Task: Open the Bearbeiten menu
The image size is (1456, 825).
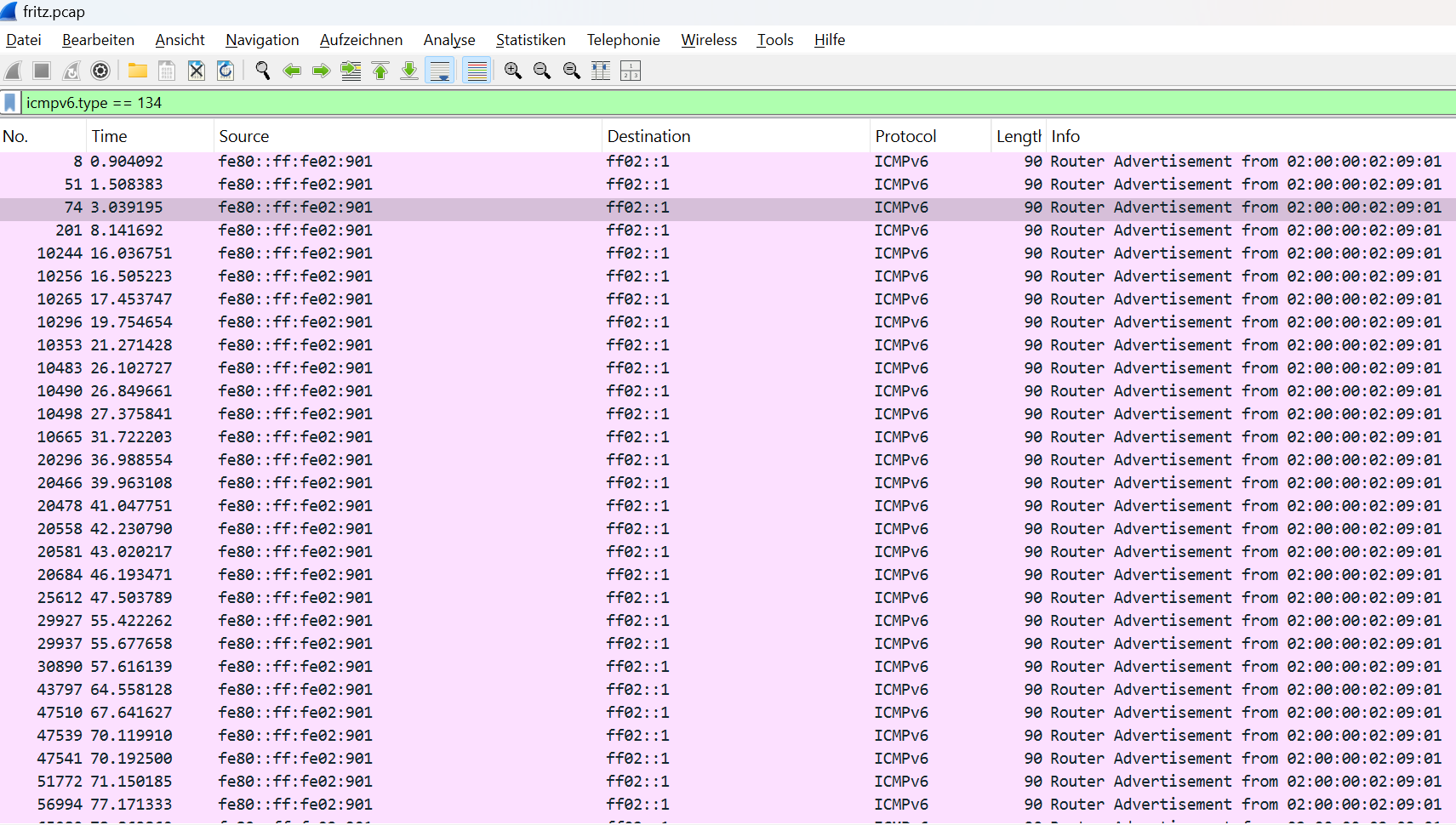Action: (98, 40)
